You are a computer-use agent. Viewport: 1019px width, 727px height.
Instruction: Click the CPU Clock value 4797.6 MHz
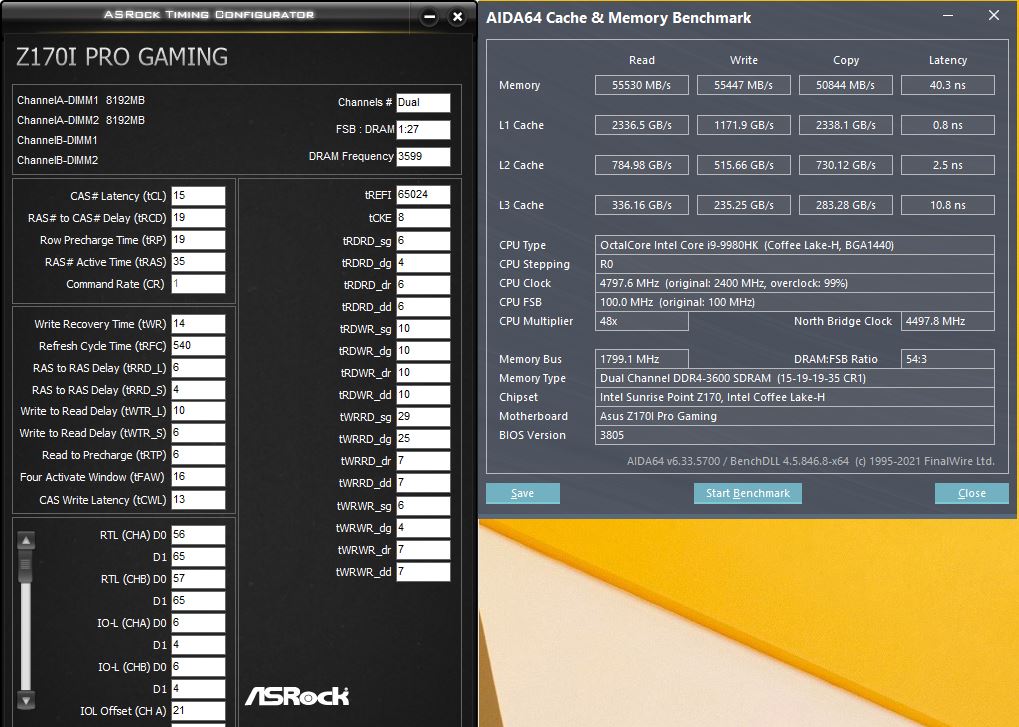[795, 283]
